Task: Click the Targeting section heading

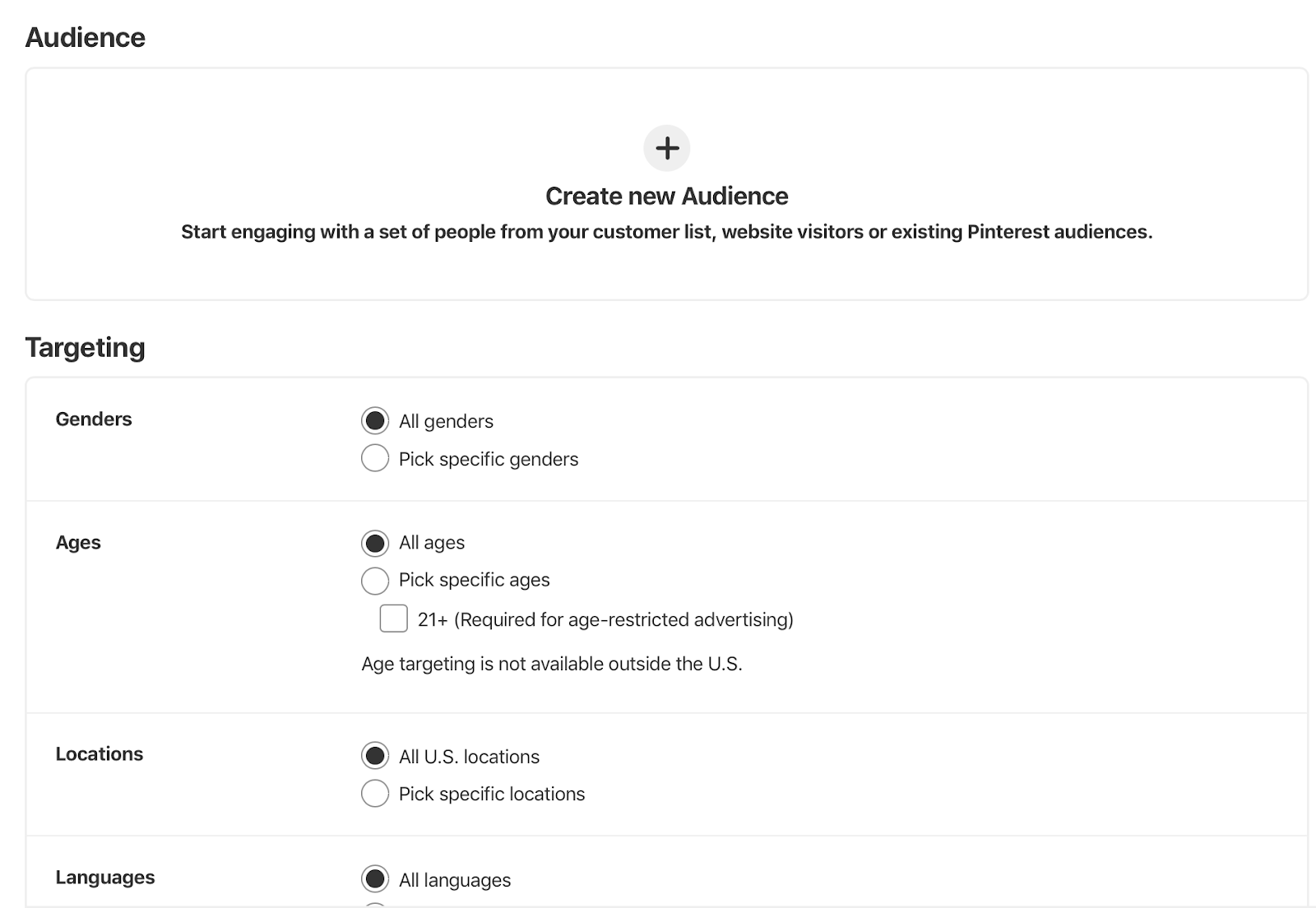Action: (x=86, y=347)
